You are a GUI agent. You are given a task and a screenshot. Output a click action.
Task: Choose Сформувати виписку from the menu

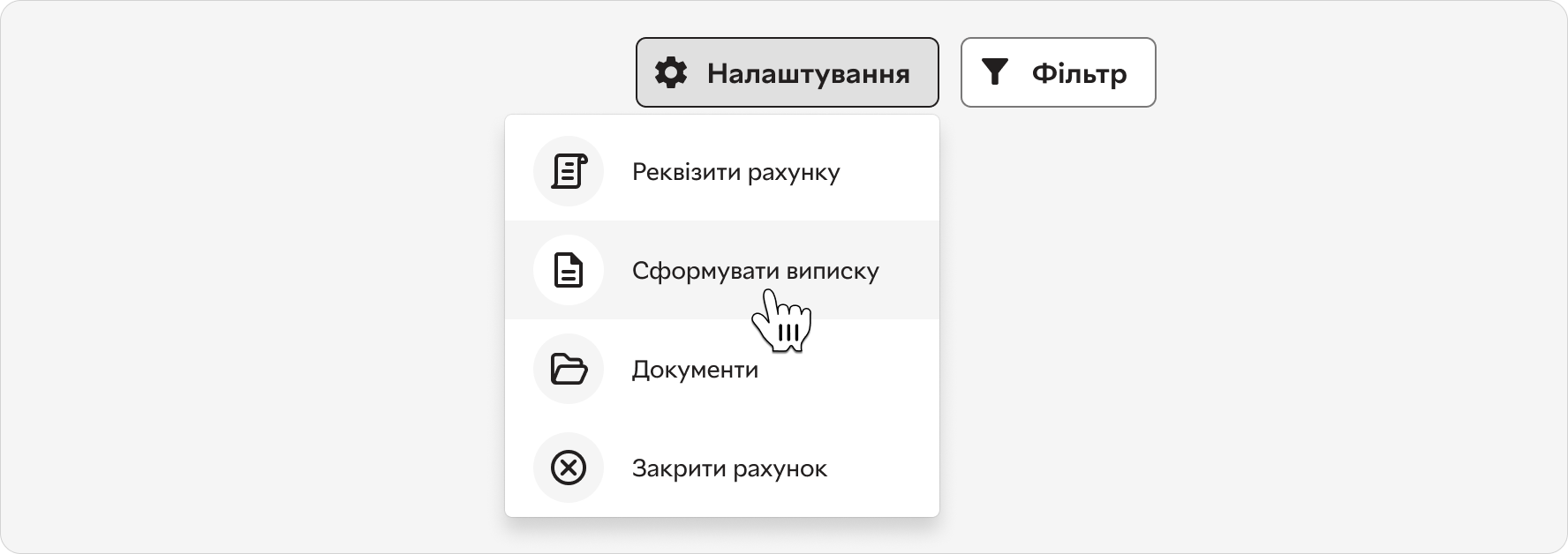point(721,270)
